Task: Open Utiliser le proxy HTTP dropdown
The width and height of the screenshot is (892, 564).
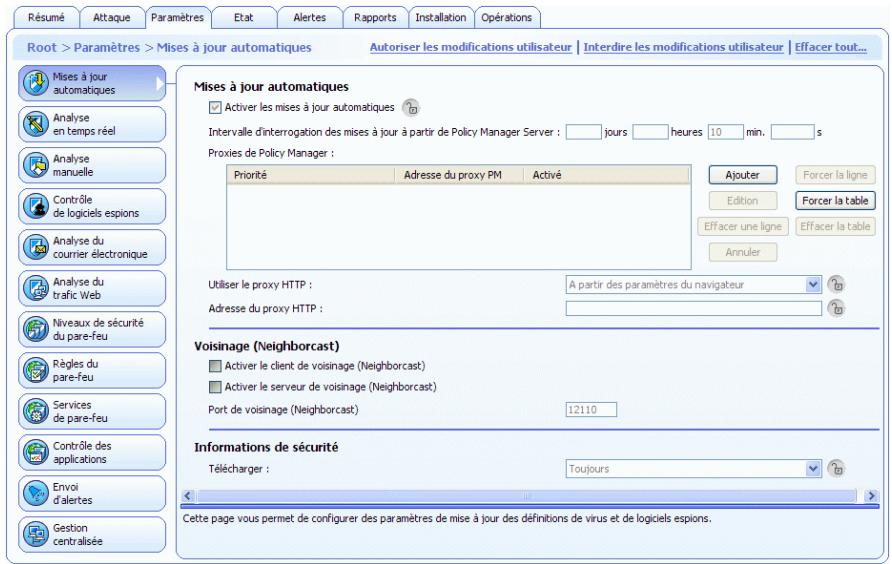Action: pyautogui.click(x=693, y=285)
